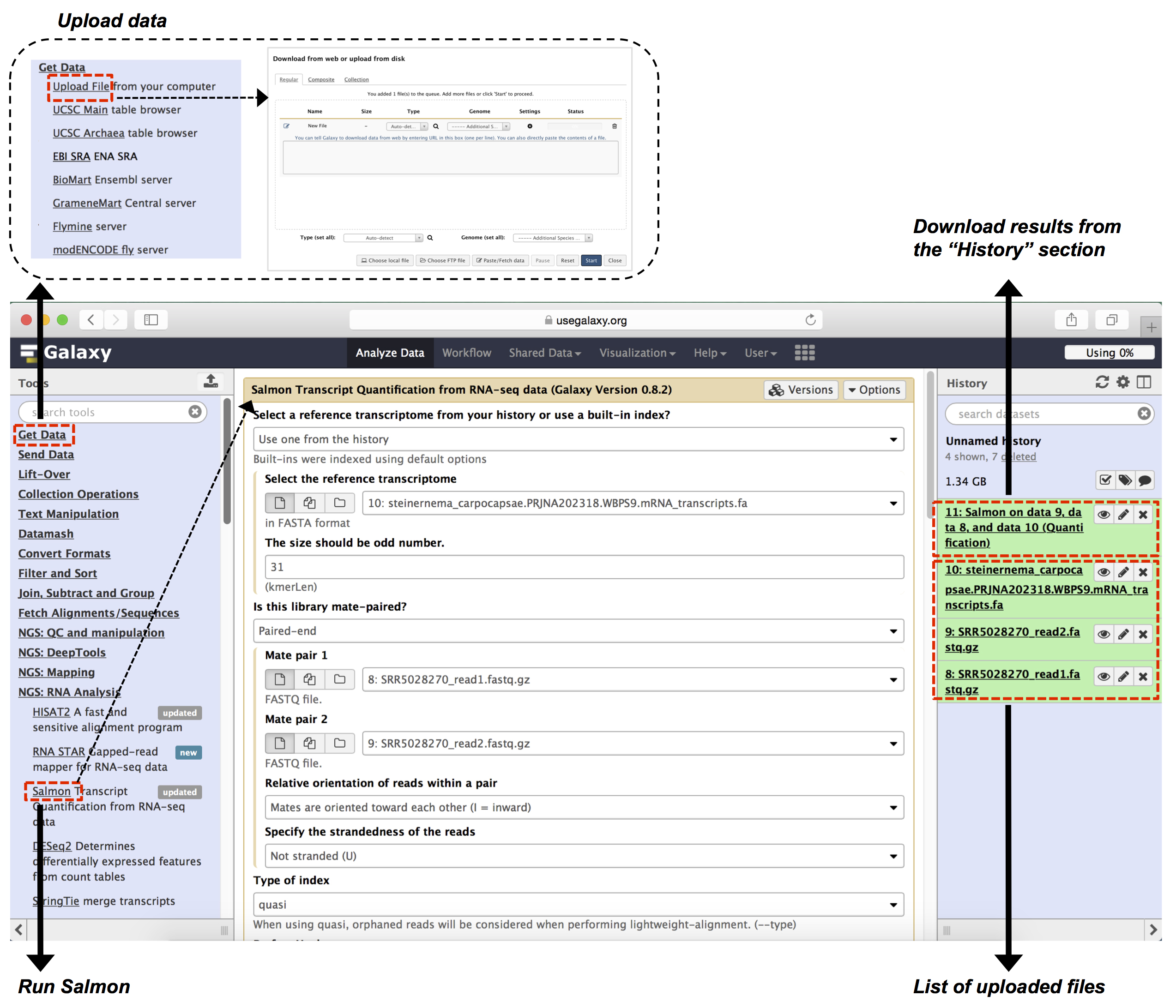The image size is (1176, 1008).
Task: Open the tool Options dropdown
Action: [874, 390]
